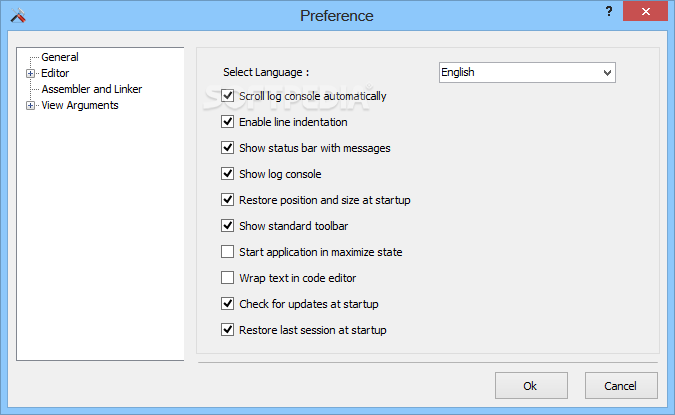Enable Wrap text in code editor
Image resolution: width=675 pixels, height=415 pixels.
point(227,278)
